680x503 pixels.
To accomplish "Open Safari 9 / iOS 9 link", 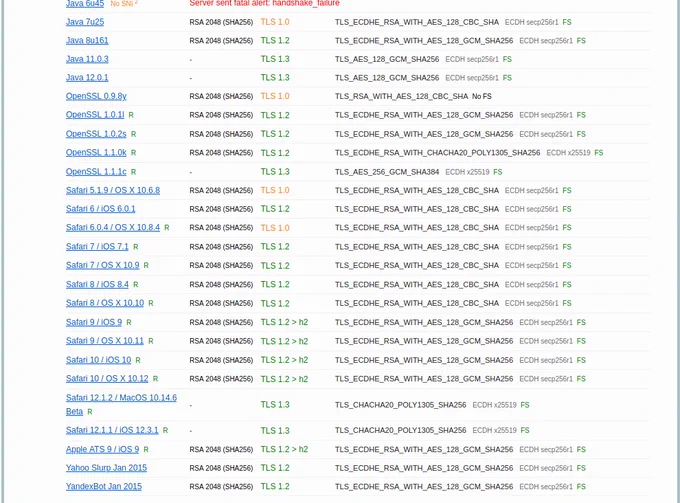I will 94,322.
